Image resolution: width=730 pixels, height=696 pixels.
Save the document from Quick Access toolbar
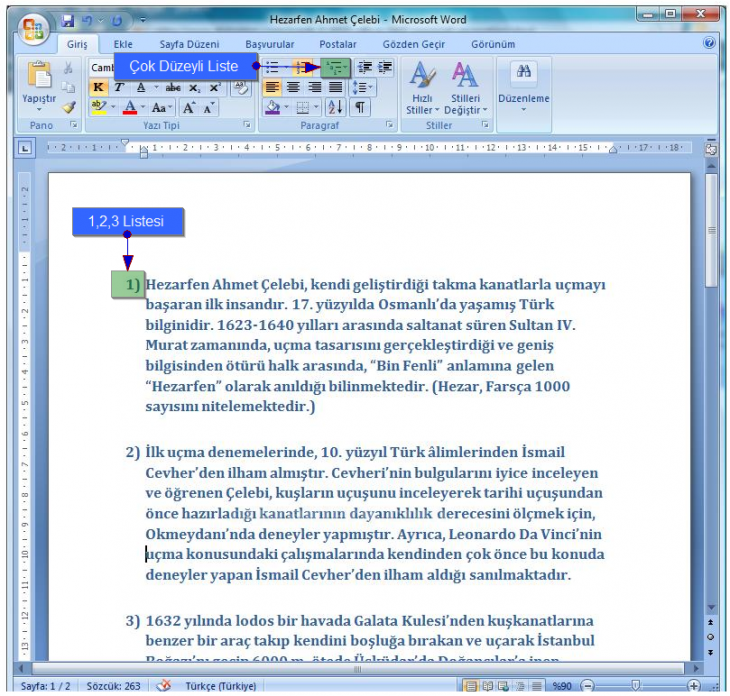click(x=68, y=20)
